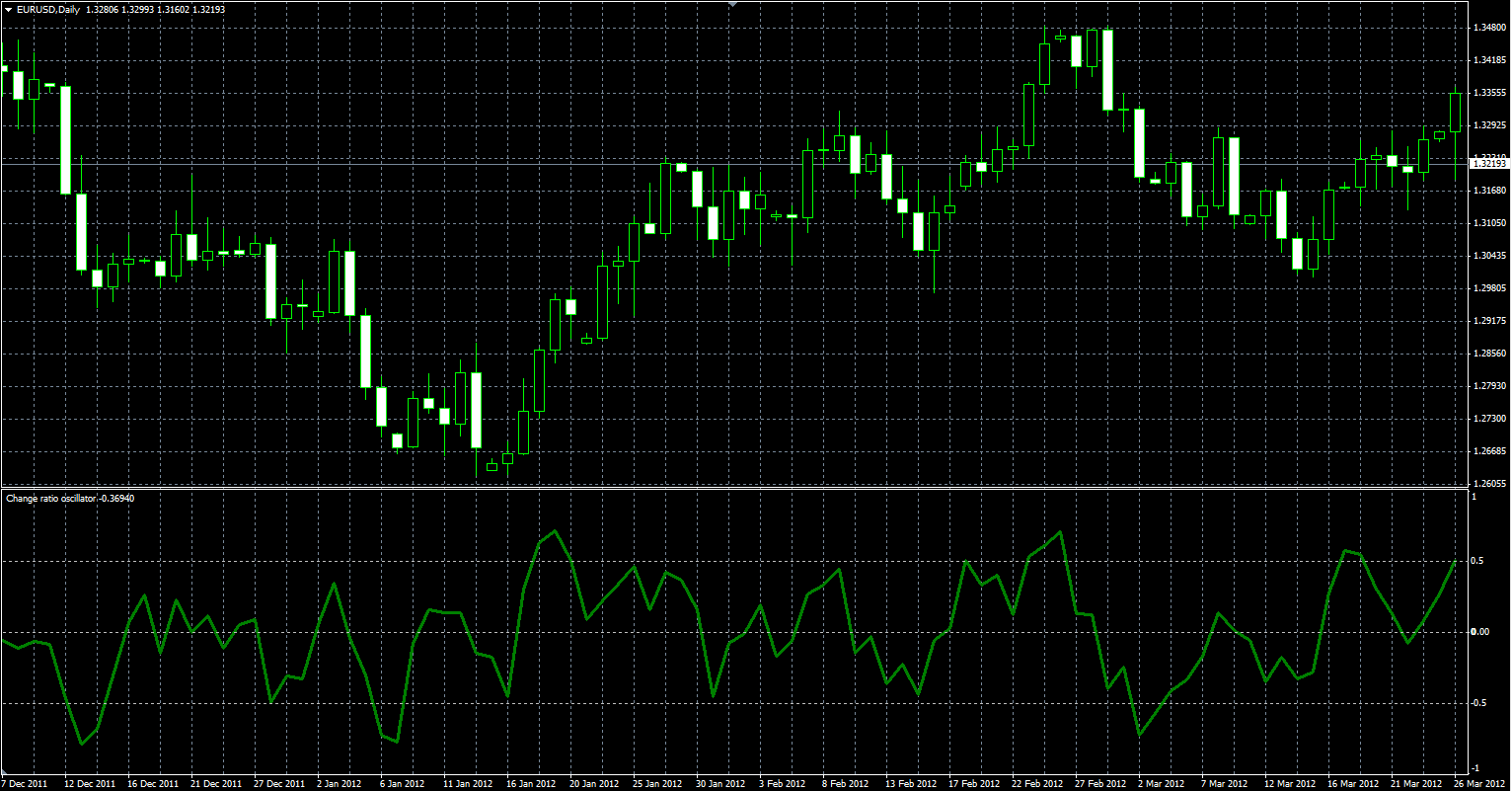Click the 27 Dec 2011 date label

279,783
